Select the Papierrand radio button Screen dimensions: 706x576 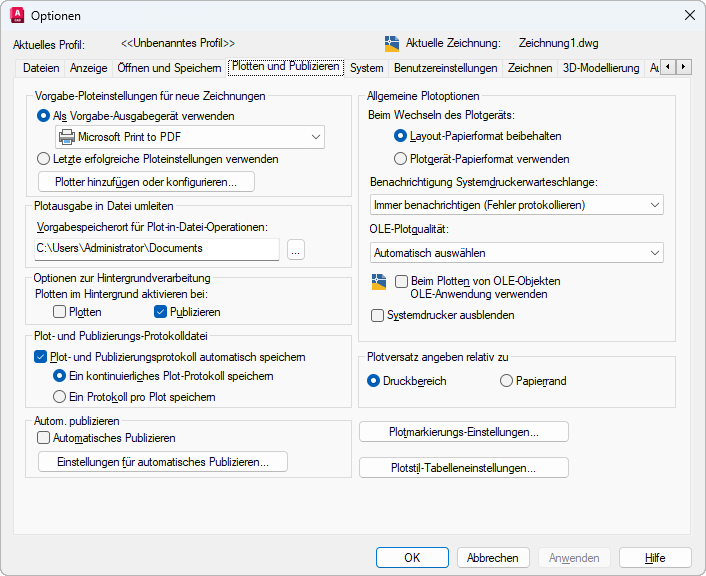point(506,381)
